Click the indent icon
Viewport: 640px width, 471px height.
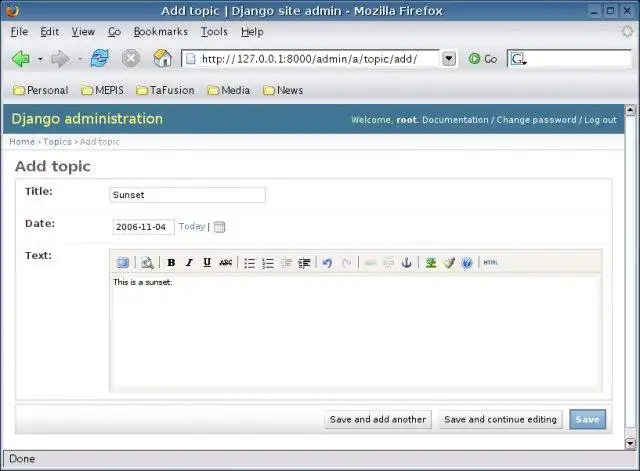pos(304,263)
